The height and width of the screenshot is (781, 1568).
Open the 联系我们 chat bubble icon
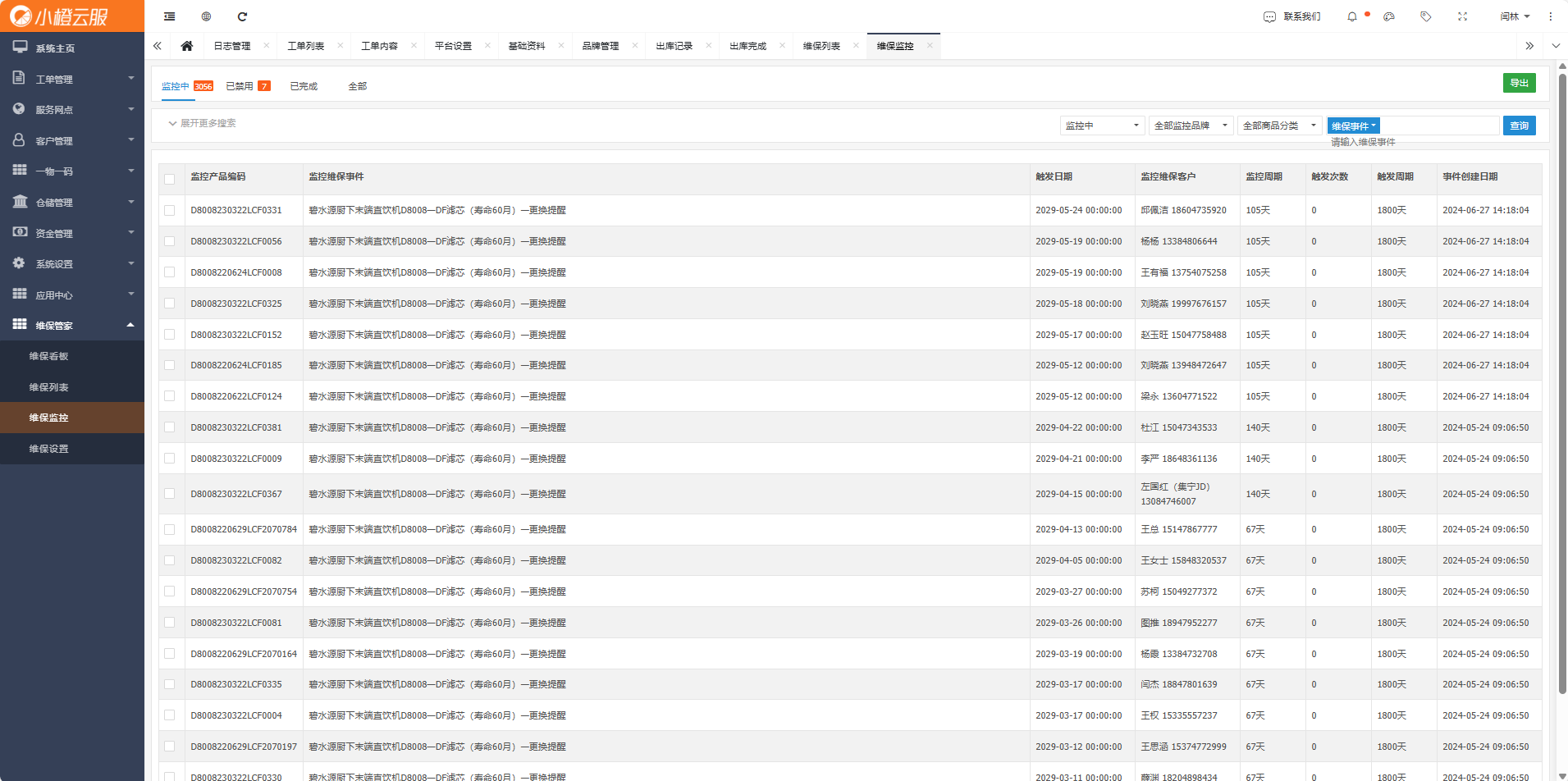click(1269, 16)
